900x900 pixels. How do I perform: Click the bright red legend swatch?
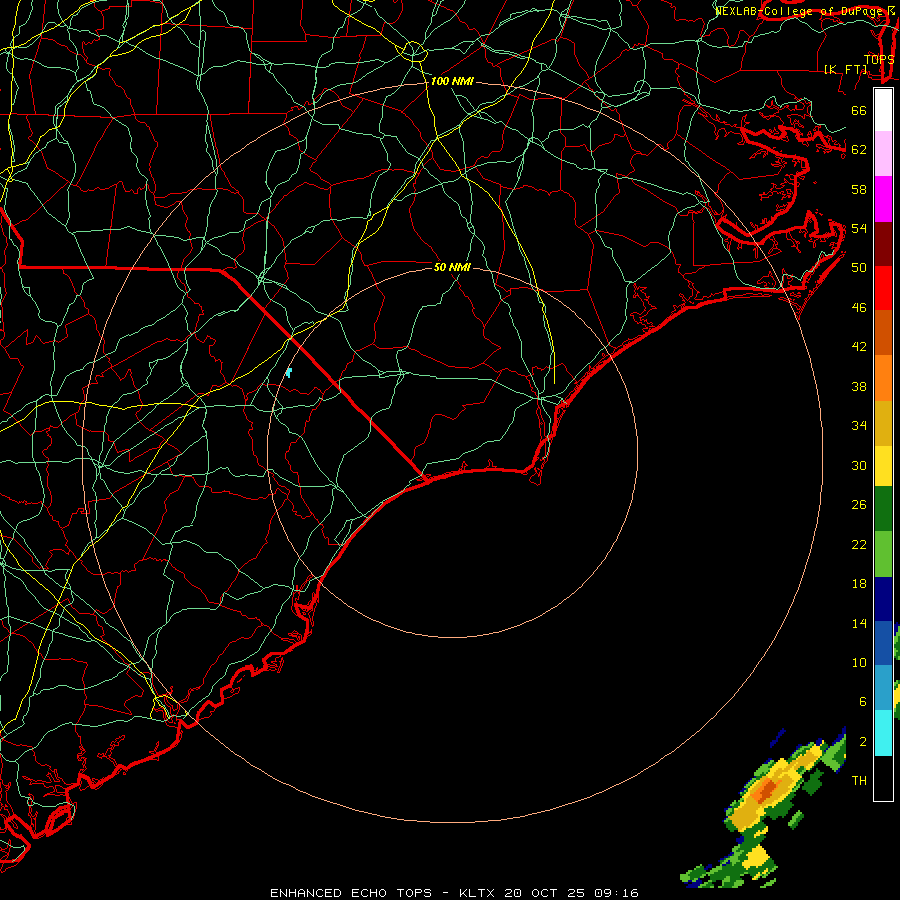pyautogui.click(x=883, y=288)
